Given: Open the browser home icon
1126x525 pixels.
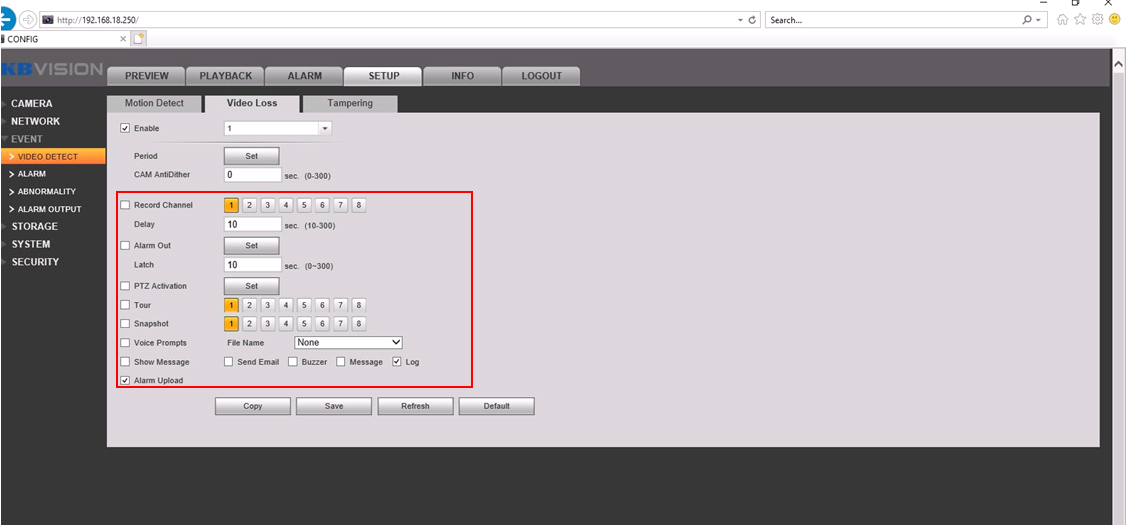Looking at the screenshot, I should coord(1063,20).
